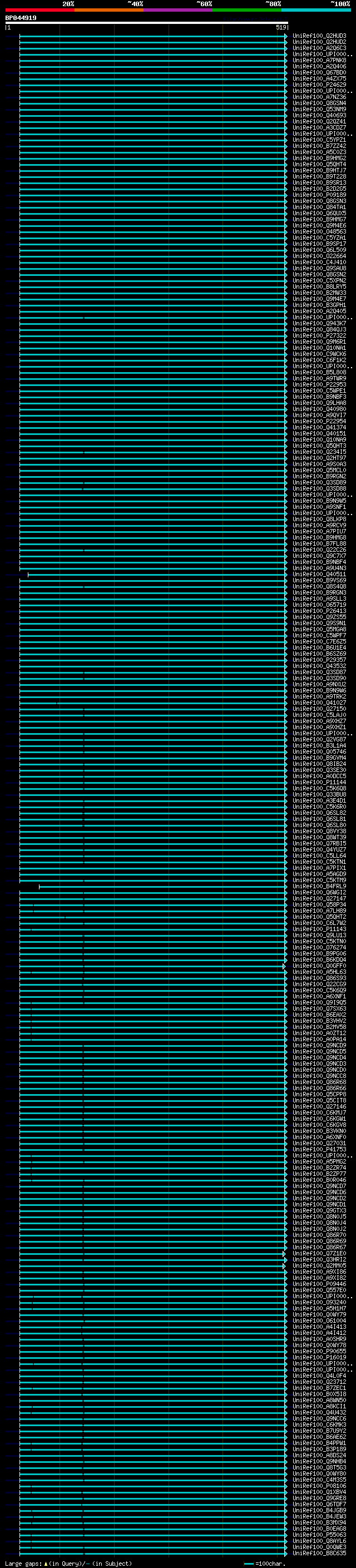Viewport: 356px width, 1568px height.
Task: Select hit label UniRef100_B8LRY5
Action: pyautogui.click(x=319, y=286)
